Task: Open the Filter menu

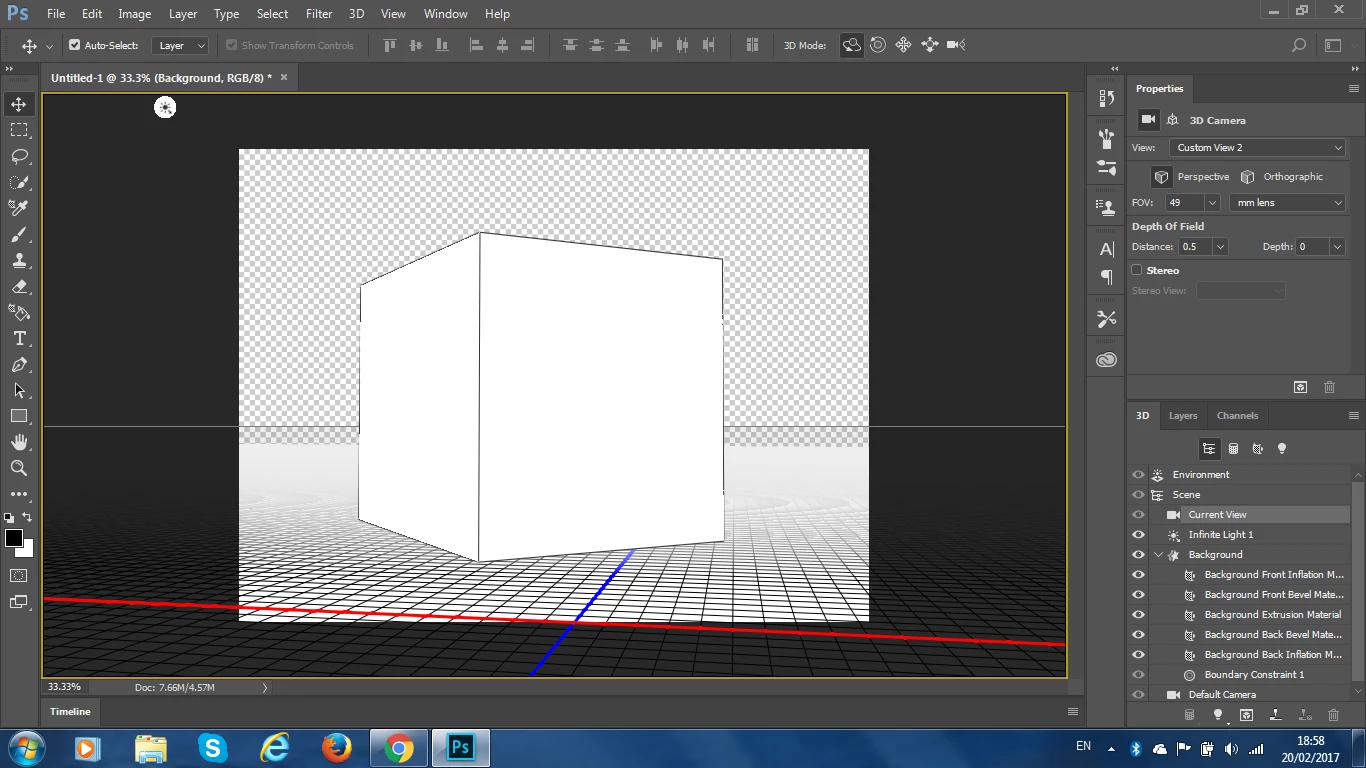Action: [319, 14]
